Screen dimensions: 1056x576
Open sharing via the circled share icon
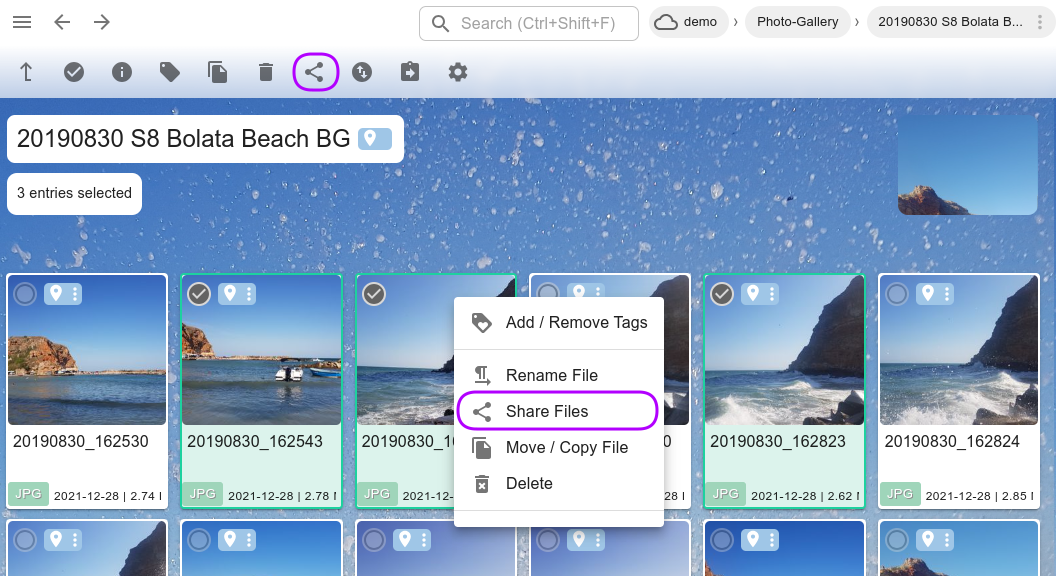[314, 71]
